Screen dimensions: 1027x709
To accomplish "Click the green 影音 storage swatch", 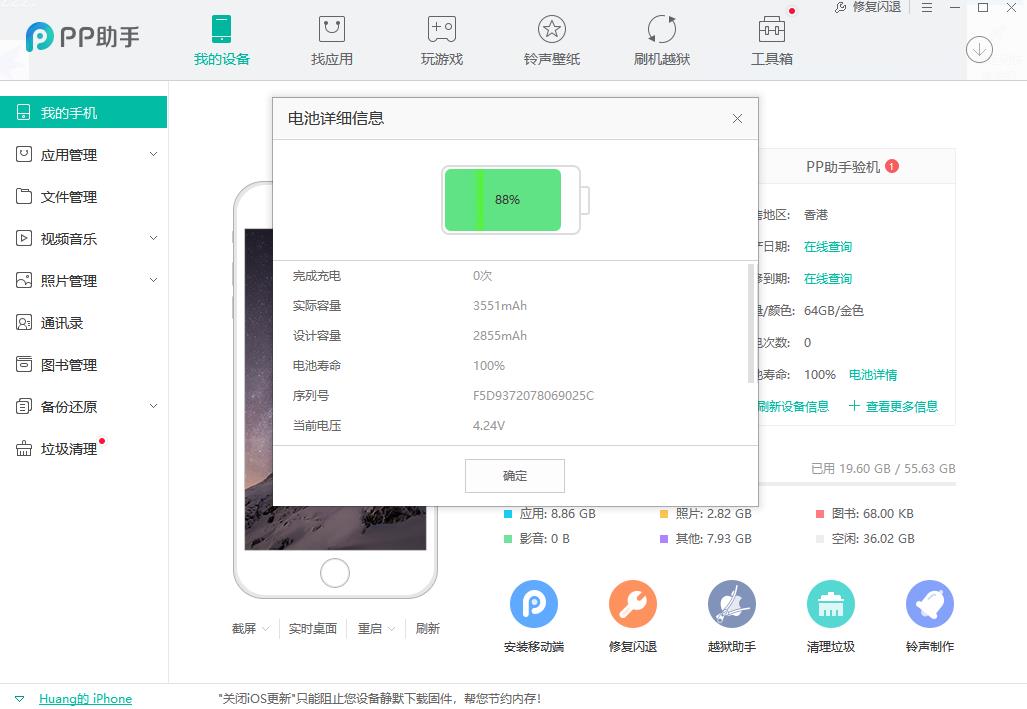I will (508, 539).
